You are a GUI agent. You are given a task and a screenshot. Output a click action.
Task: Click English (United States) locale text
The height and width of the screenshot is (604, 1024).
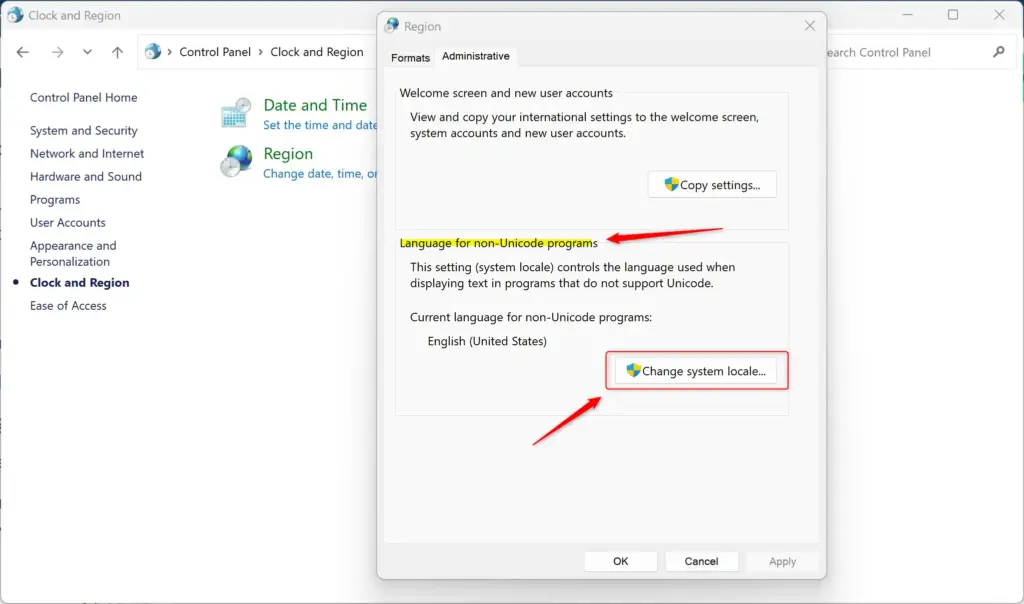pos(487,341)
